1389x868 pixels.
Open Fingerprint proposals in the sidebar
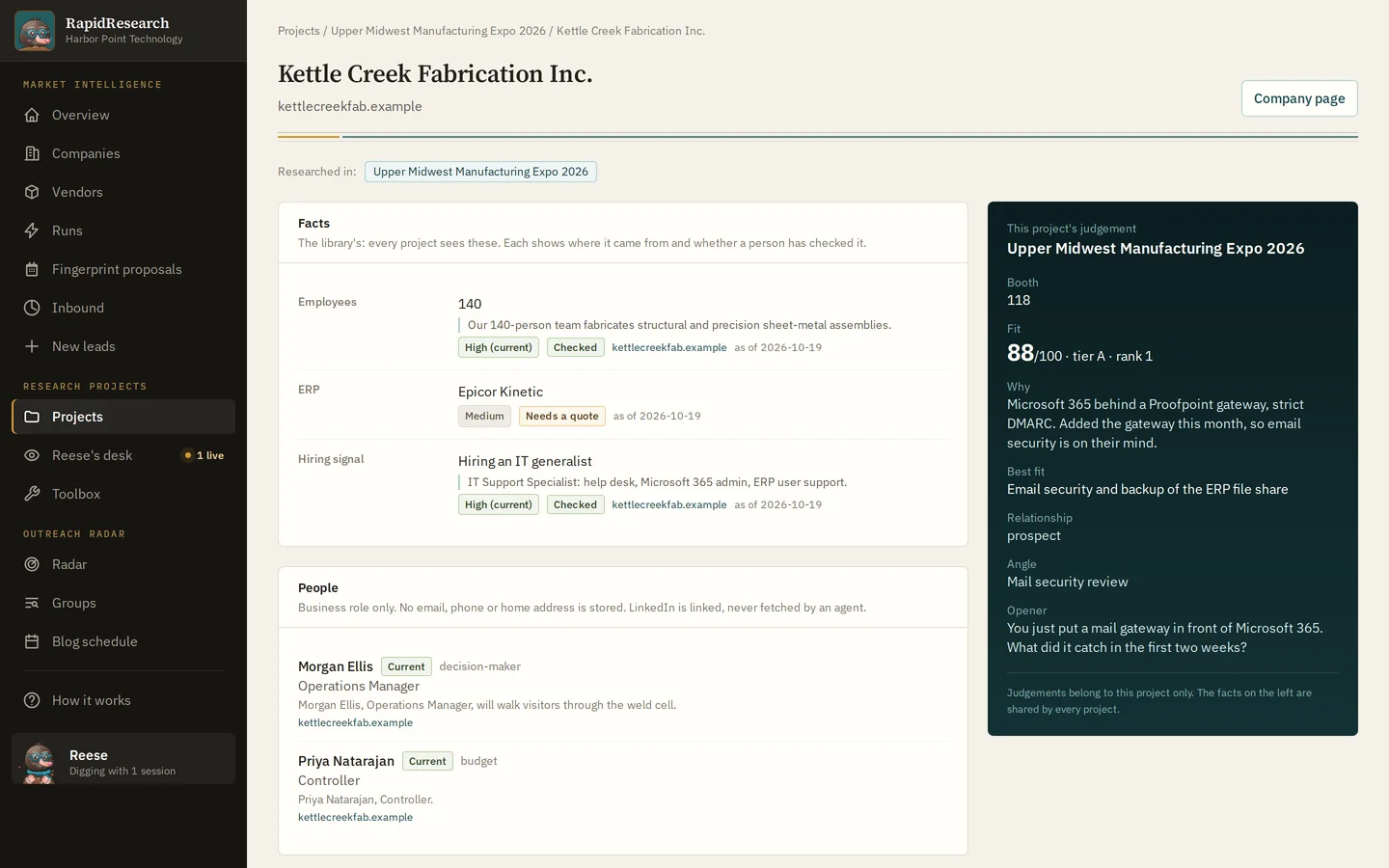(x=123, y=269)
